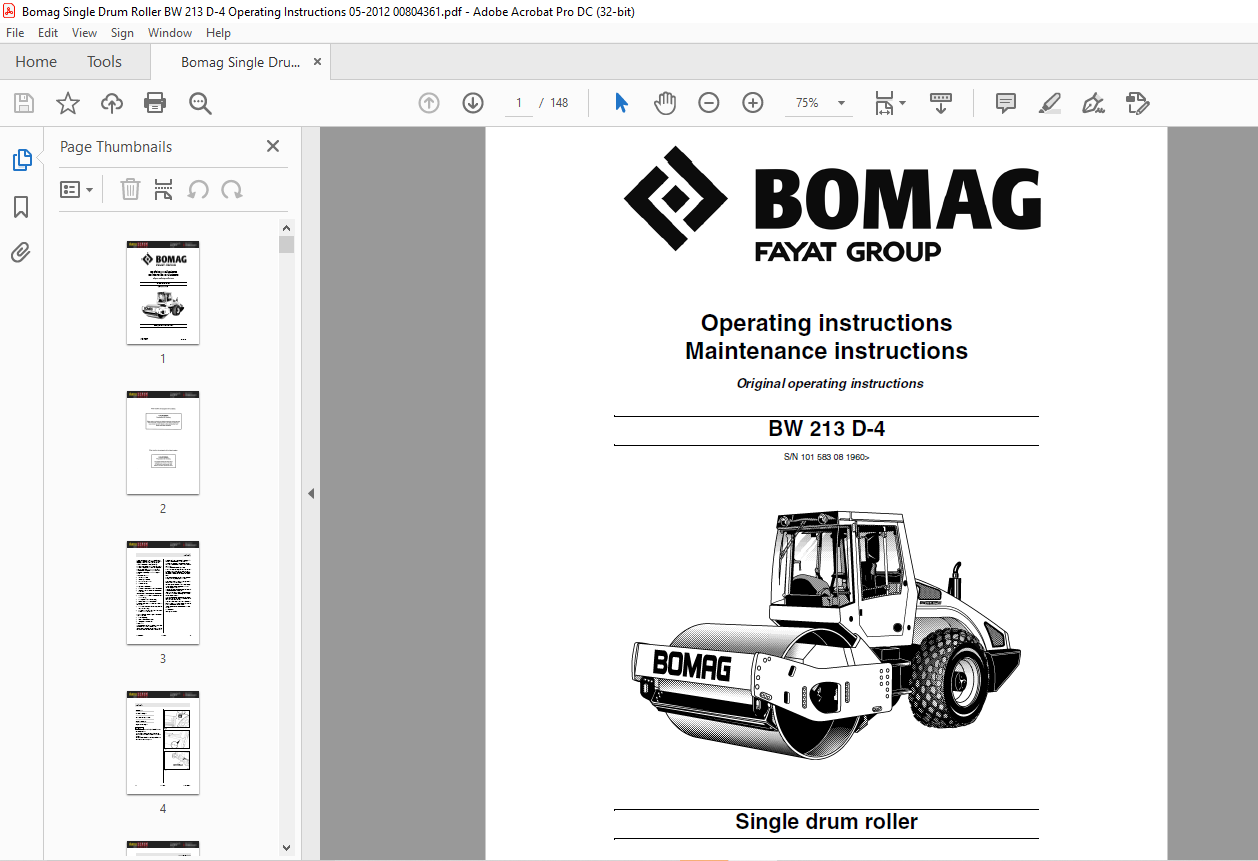Click 'Operating instructions' title text
The width and height of the screenshot is (1258, 861).
coord(826,323)
